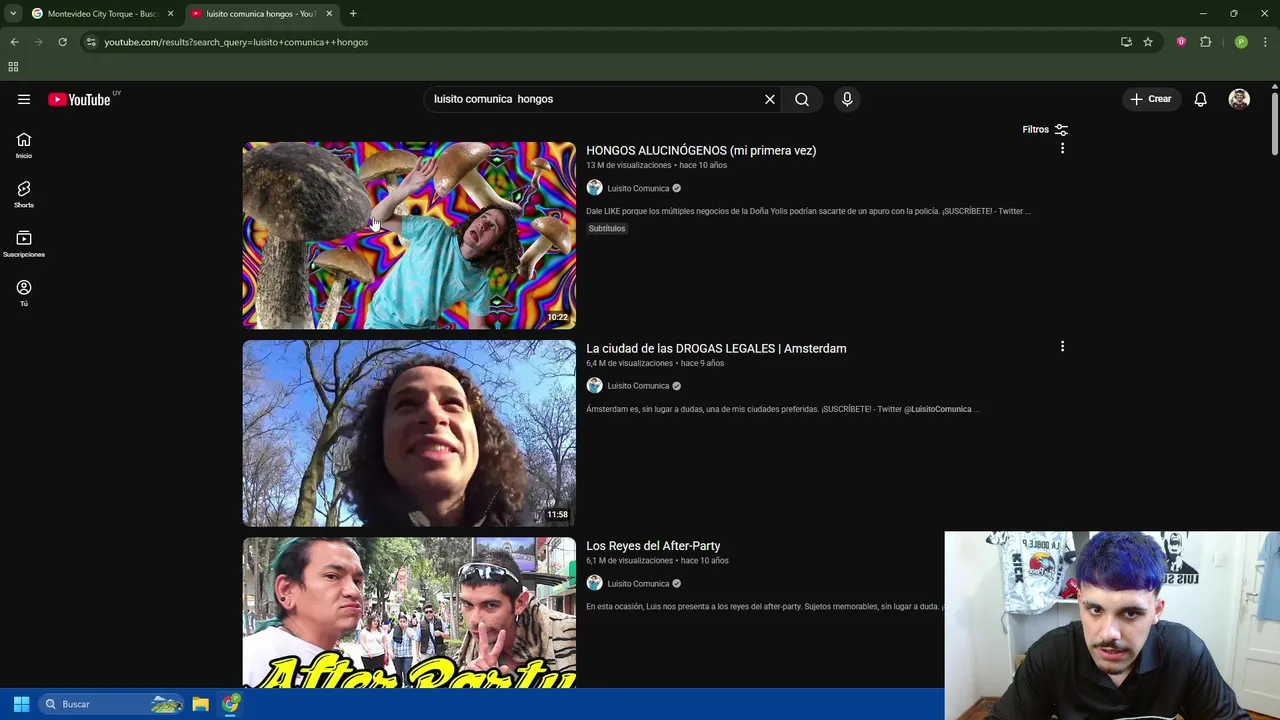Open HONGOS ALUCINÓGENOS video title
Screen dimensions: 1280x720
tap(701, 150)
